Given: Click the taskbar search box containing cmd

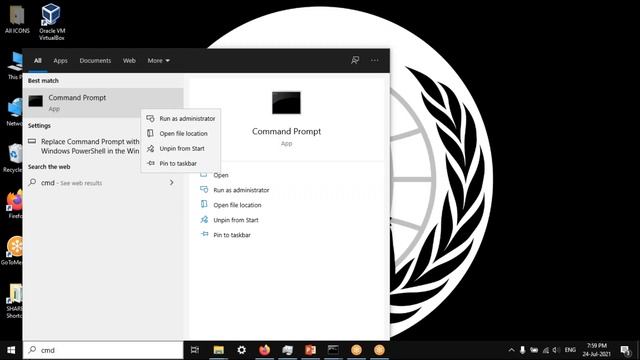Looking at the screenshot, I should [103, 350].
